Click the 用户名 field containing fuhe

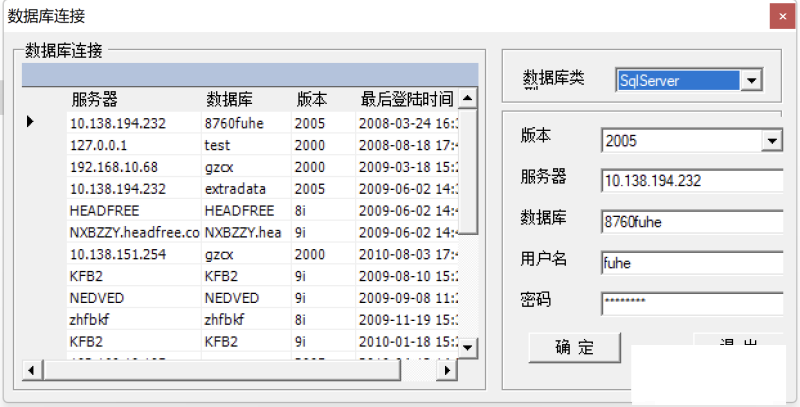[x=690, y=263]
